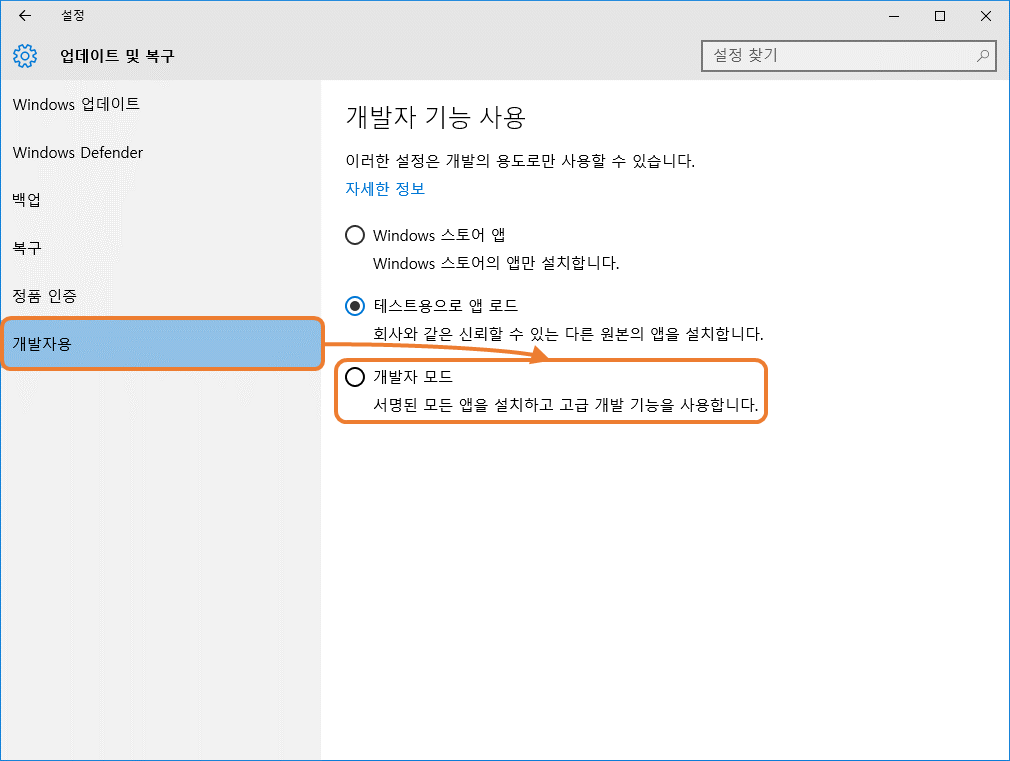1010x761 pixels.
Task: Open Windows 업데이트 in the sidebar
Action: point(76,104)
